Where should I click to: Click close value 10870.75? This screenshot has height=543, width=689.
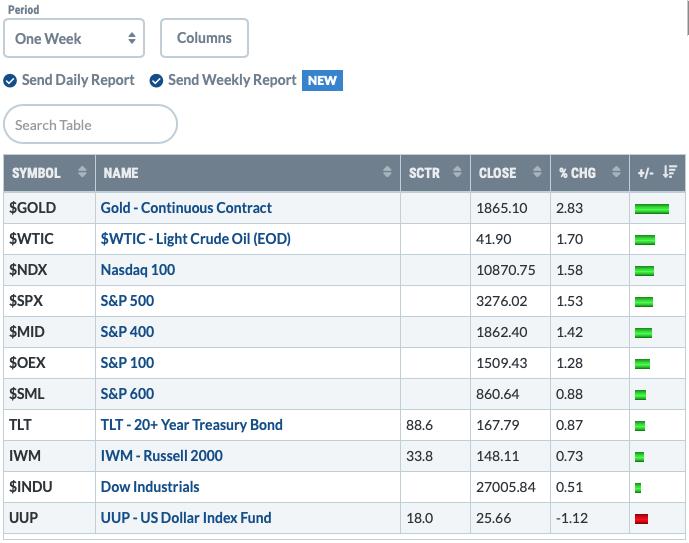pyautogui.click(x=506, y=270)
